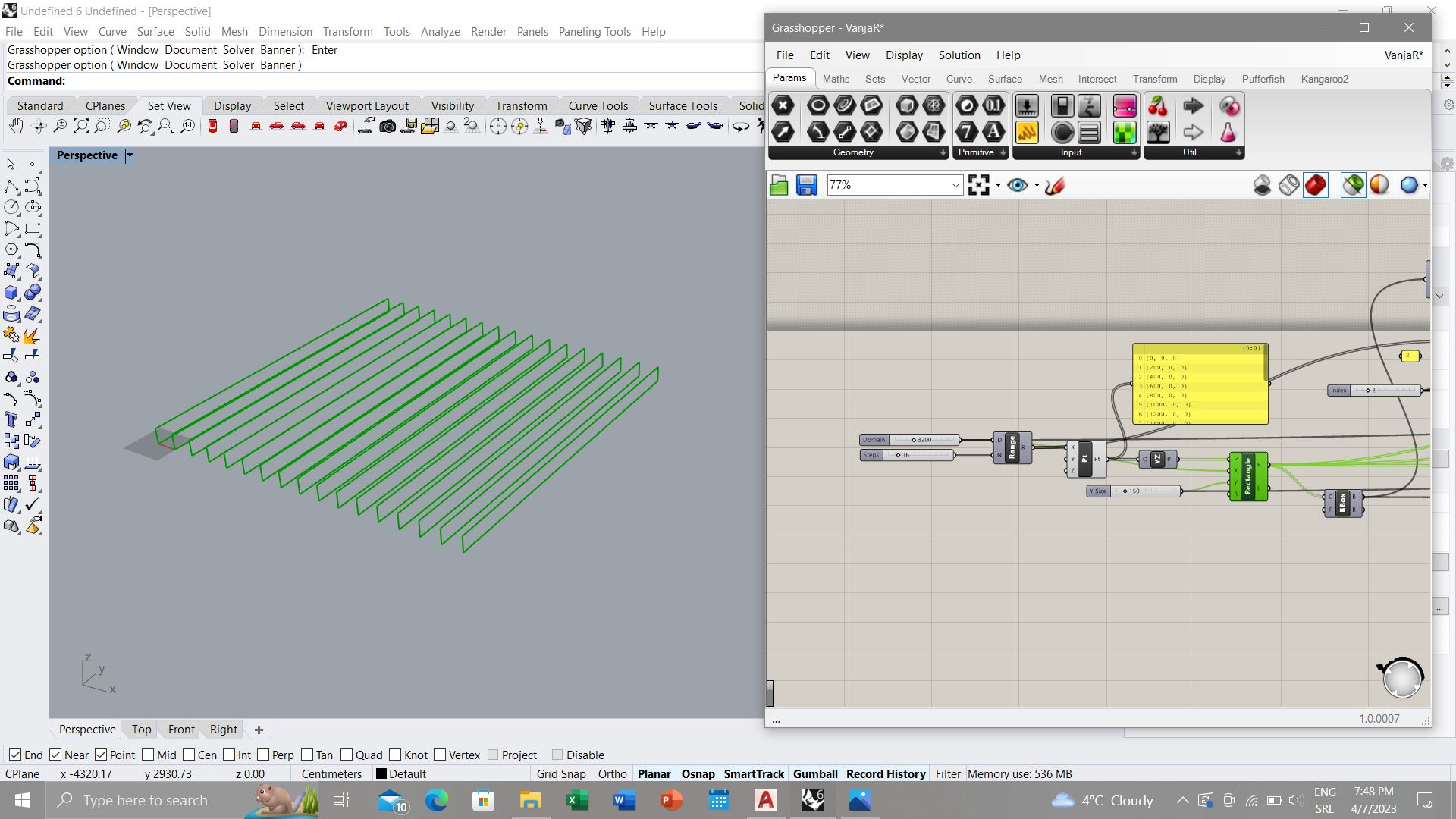Click the disable preview icon in Grasshopper

[1262, 185]
